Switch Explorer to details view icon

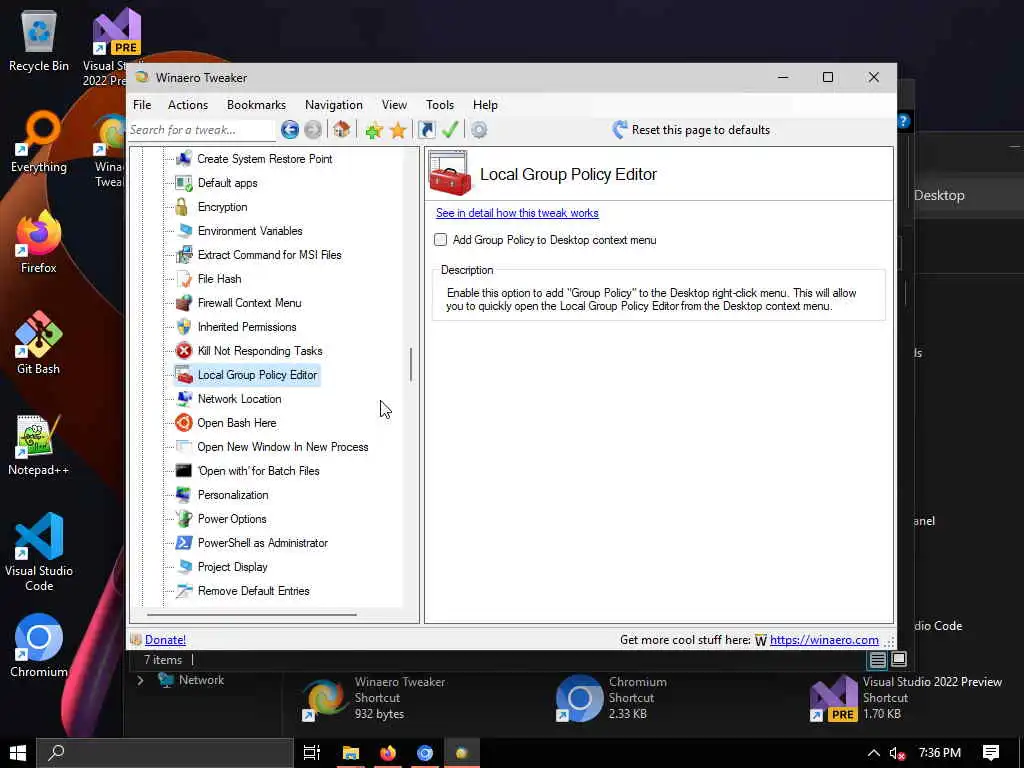click(877, 660)
